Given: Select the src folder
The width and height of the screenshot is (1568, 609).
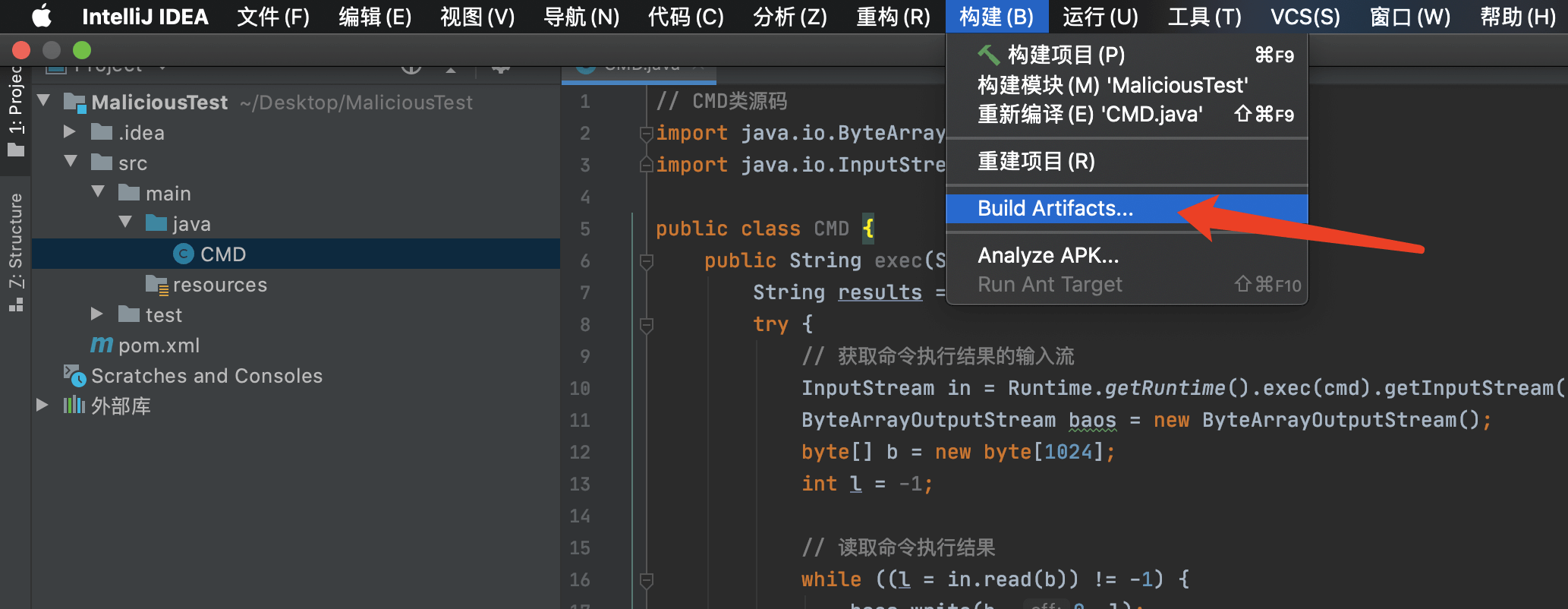Looking at the screenshot, I should (x=133, y=163).
